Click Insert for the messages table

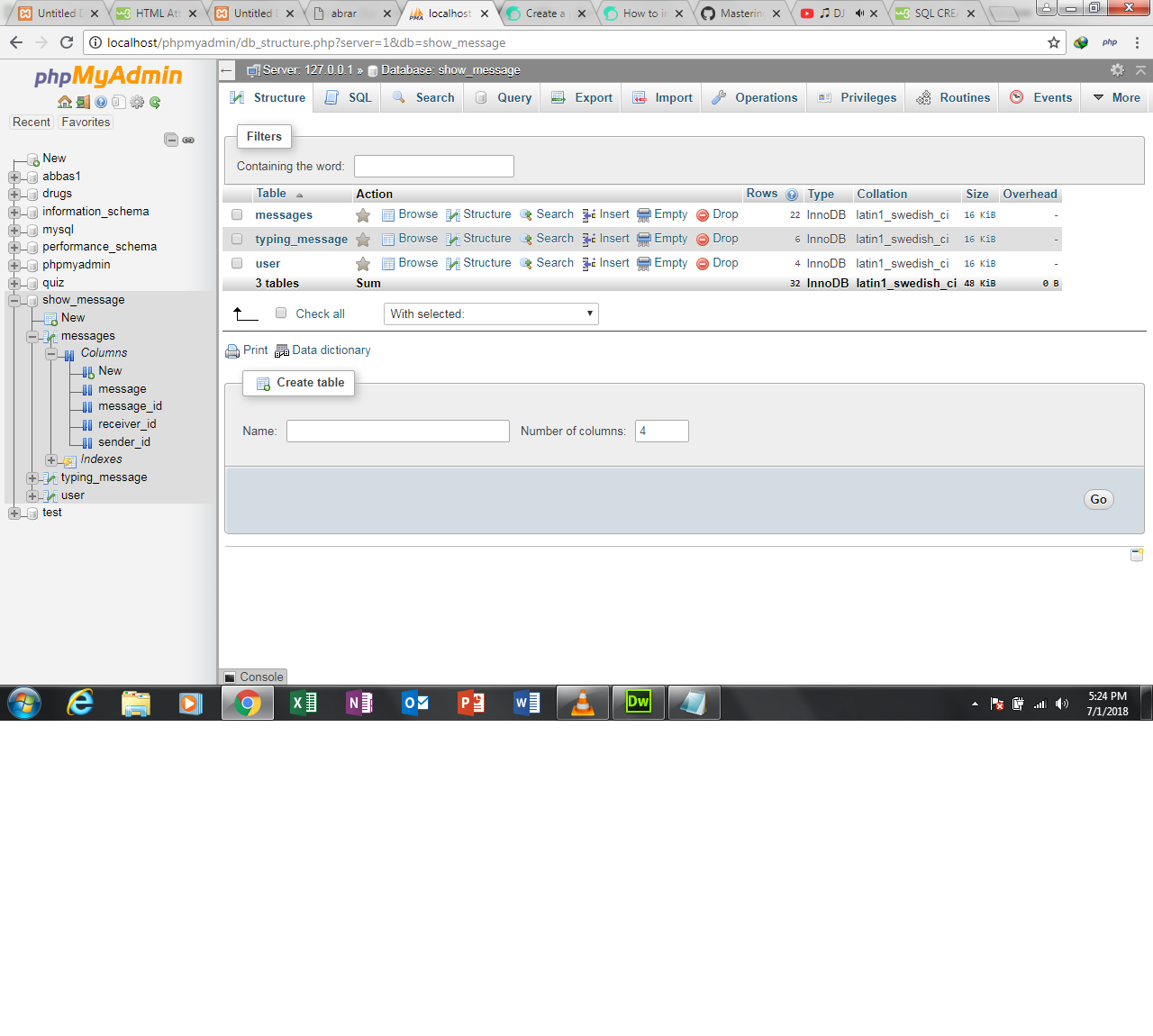coord(606,214)
